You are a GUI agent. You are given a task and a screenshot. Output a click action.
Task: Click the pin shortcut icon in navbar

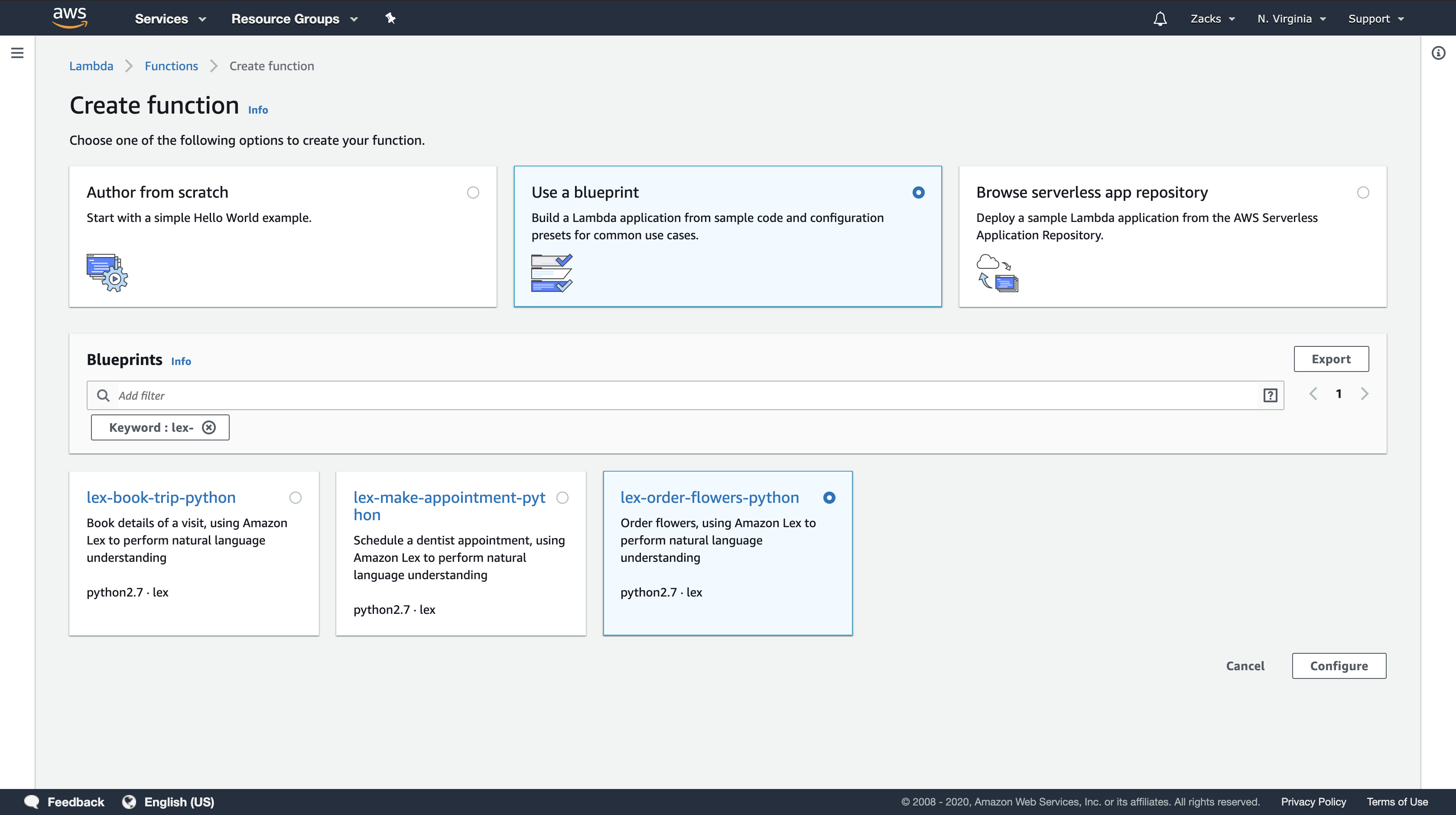[x=390, y=18]
